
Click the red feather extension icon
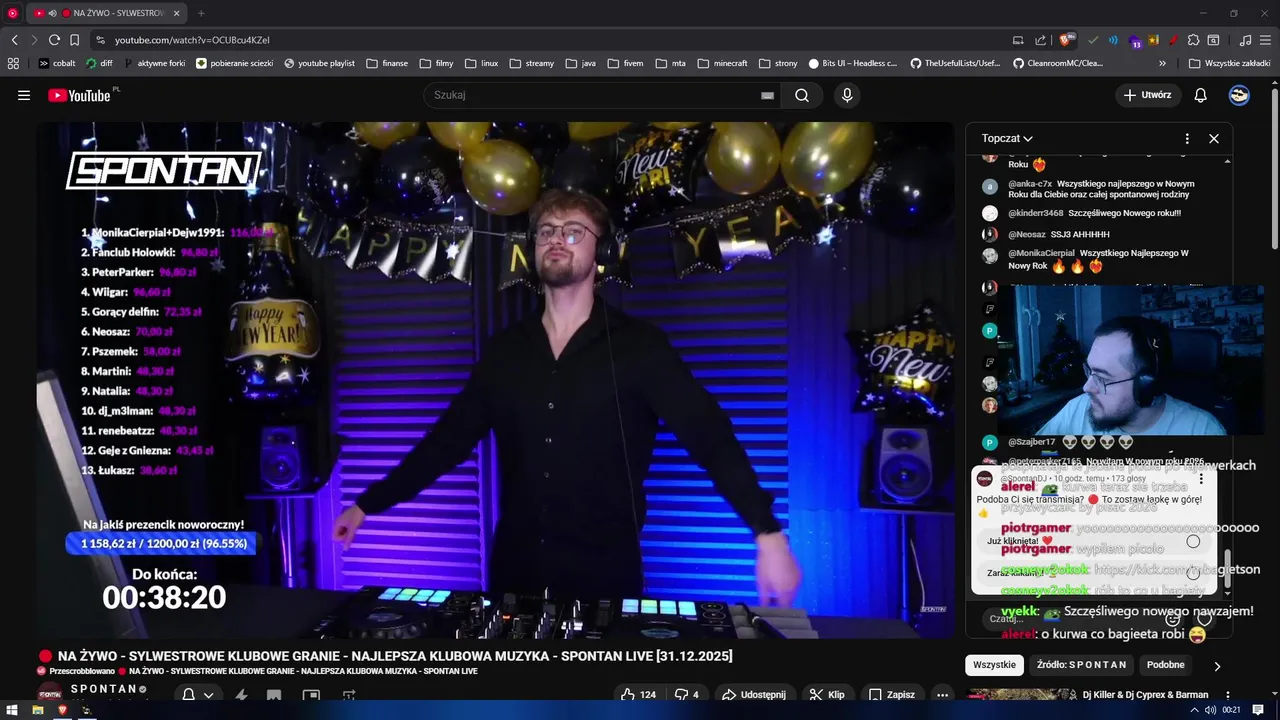(x=1172, y=40)
